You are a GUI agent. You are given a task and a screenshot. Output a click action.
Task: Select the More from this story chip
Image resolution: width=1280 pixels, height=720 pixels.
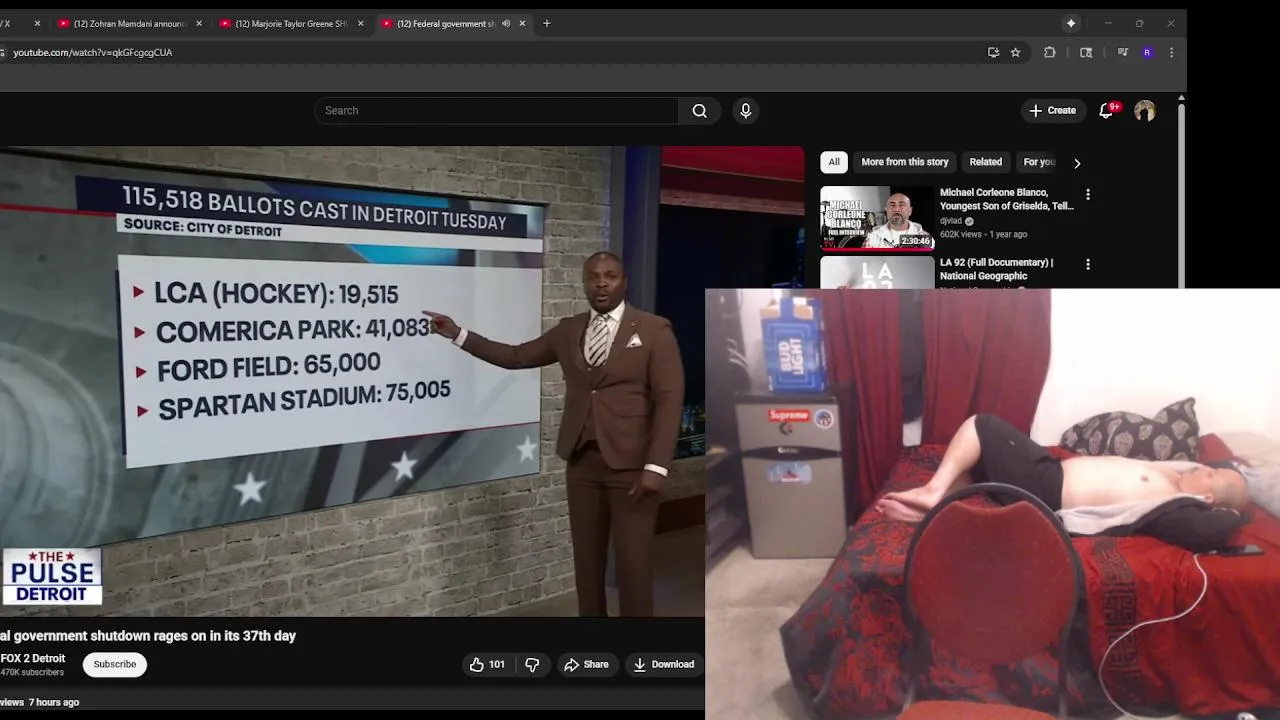904,162
